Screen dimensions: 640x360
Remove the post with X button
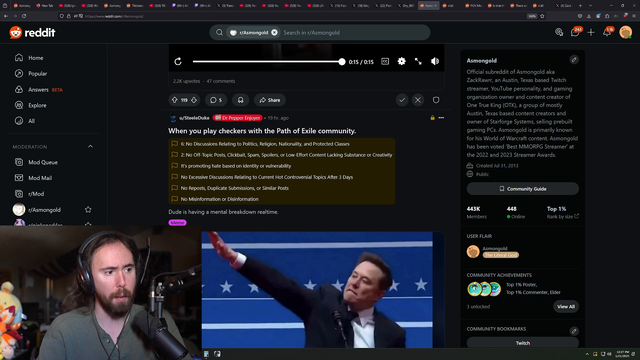point(418,100)
